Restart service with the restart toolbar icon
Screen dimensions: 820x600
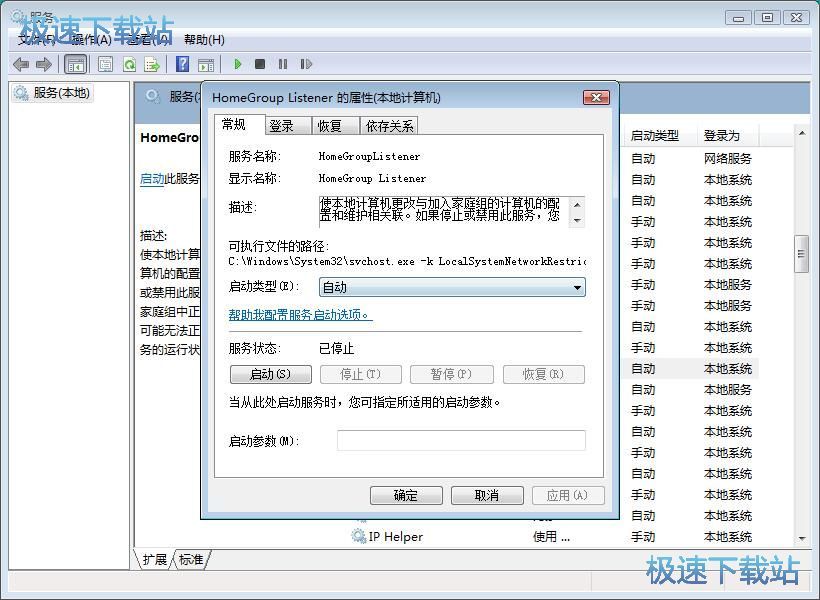pos(306,64)
